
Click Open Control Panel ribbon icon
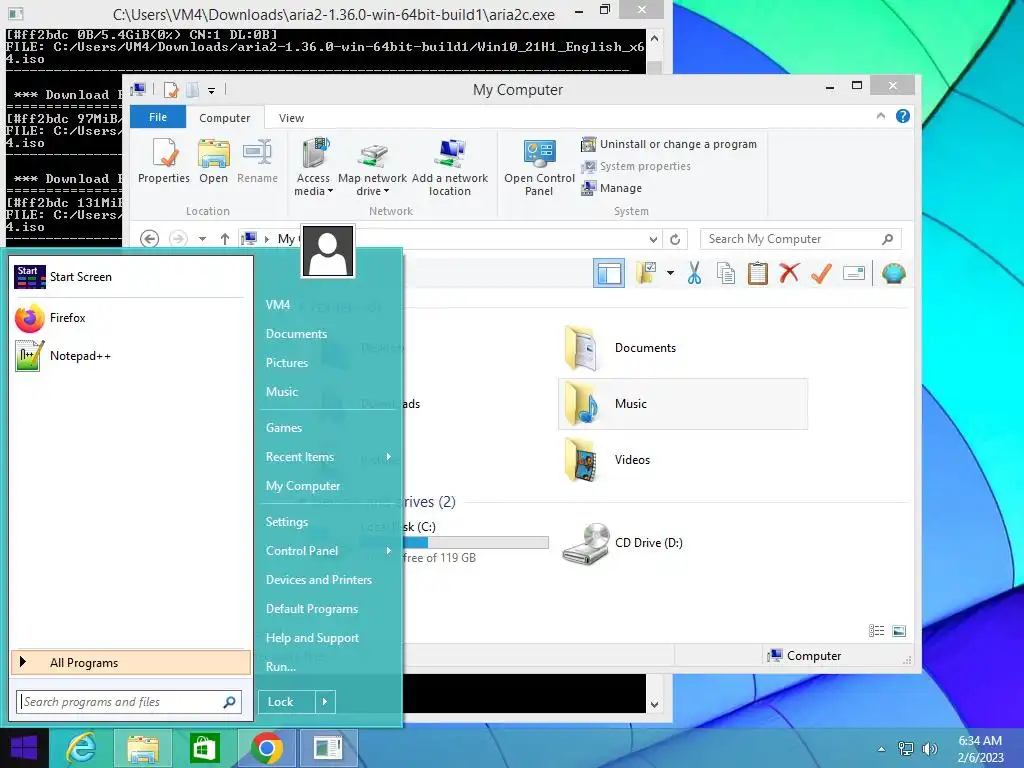539,167
